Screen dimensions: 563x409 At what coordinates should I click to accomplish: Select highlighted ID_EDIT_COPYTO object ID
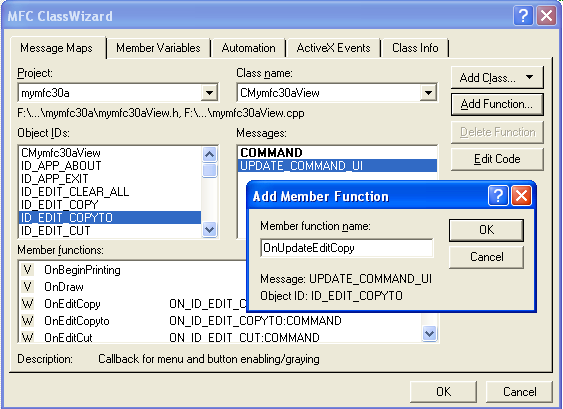(110, 218)
